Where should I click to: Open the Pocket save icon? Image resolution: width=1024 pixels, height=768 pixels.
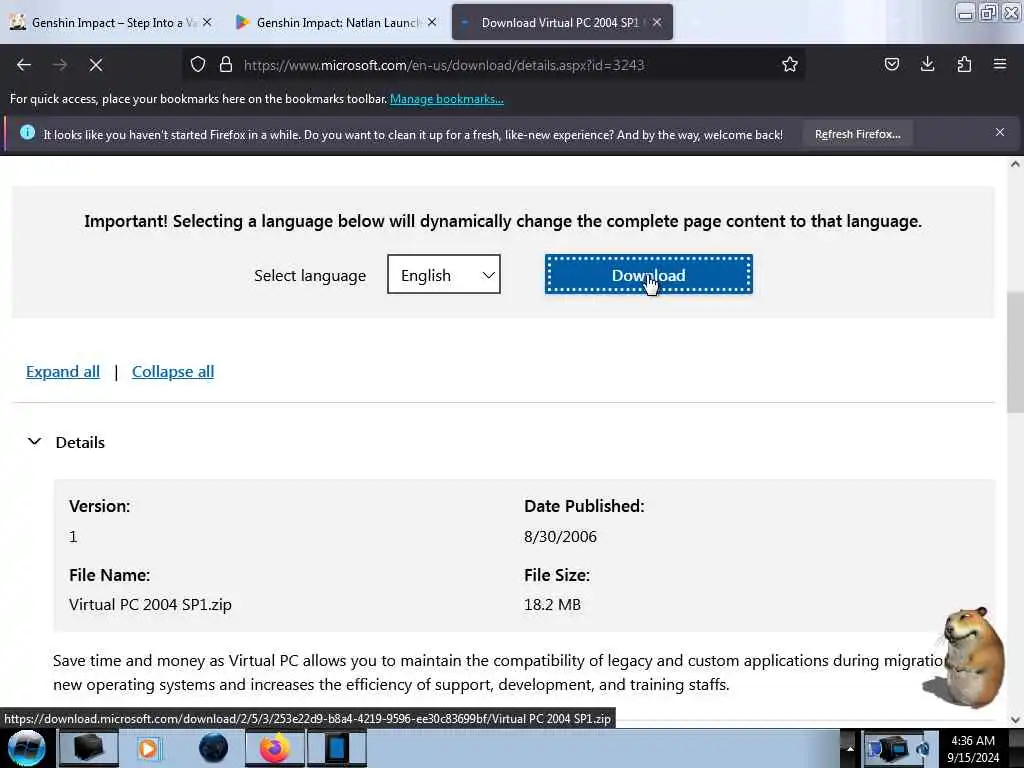coord(891,64)
